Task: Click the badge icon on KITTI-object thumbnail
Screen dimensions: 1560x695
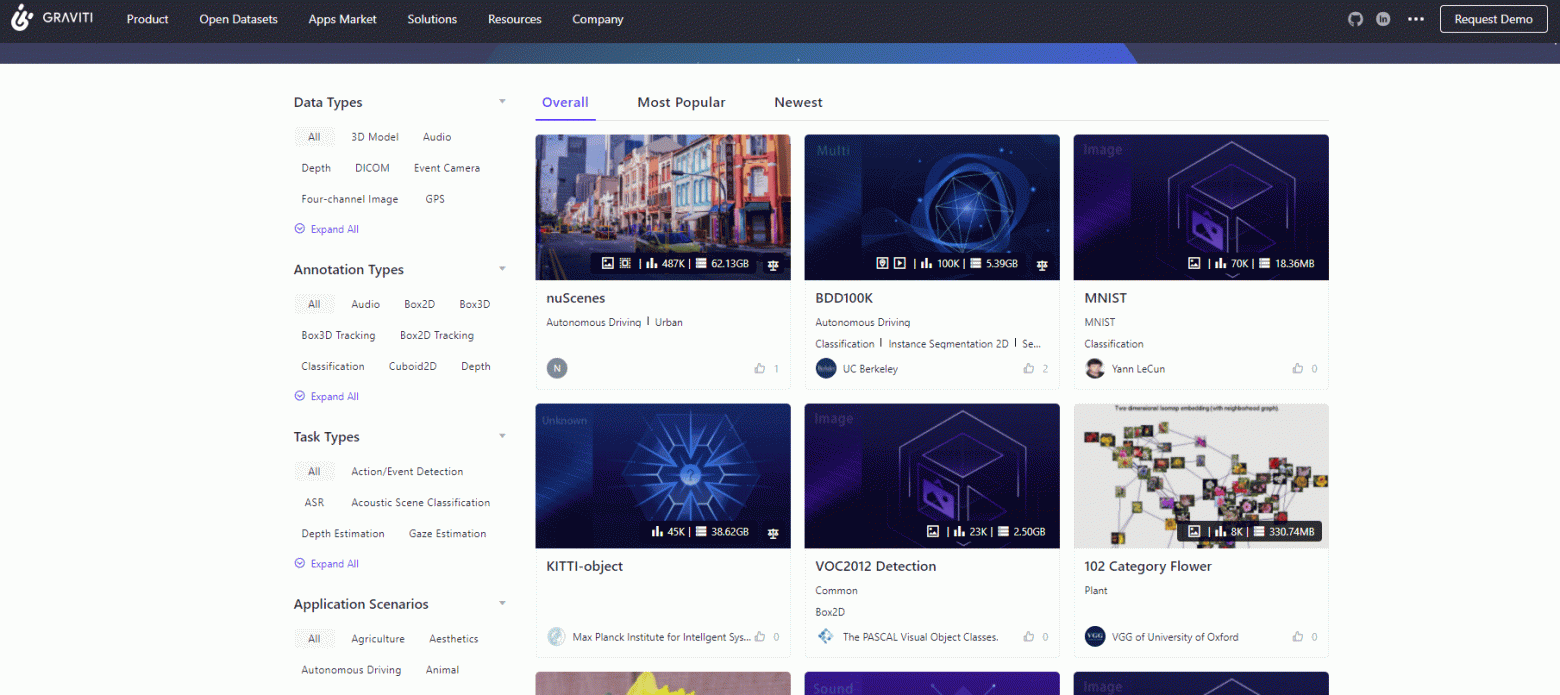Action: [x=773, y=532]
